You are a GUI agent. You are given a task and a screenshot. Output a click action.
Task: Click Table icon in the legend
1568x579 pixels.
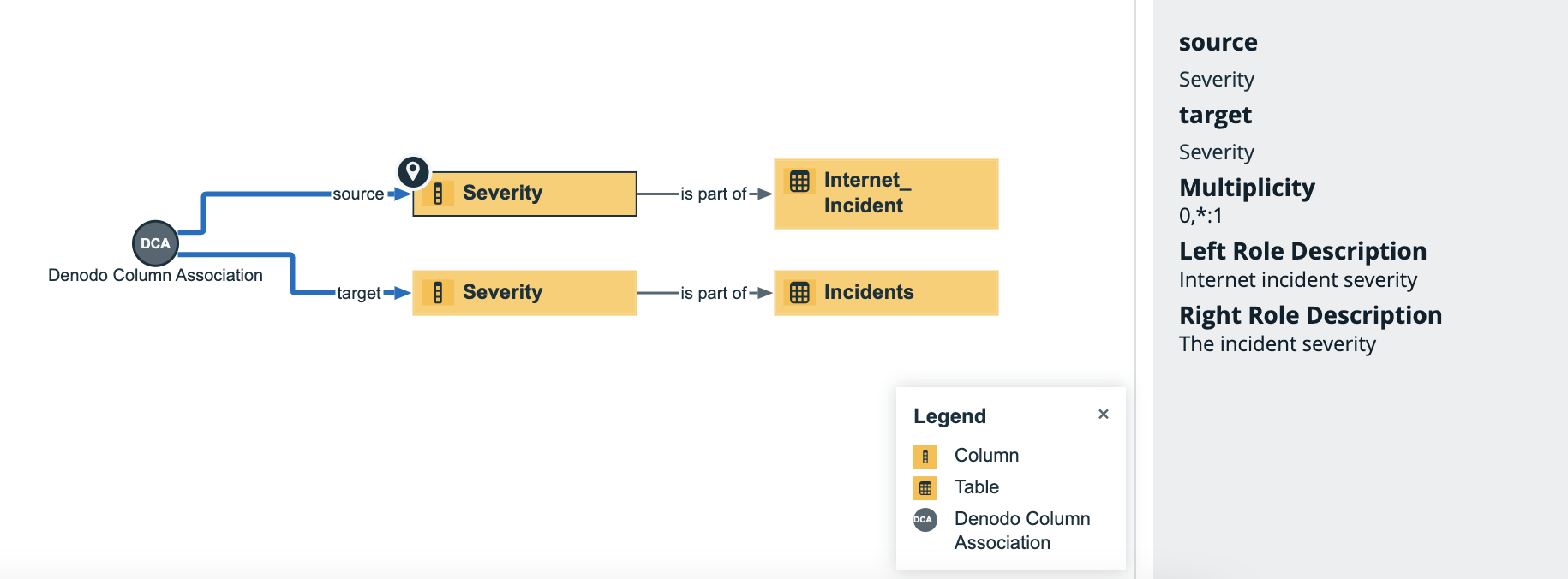point(925,488)
